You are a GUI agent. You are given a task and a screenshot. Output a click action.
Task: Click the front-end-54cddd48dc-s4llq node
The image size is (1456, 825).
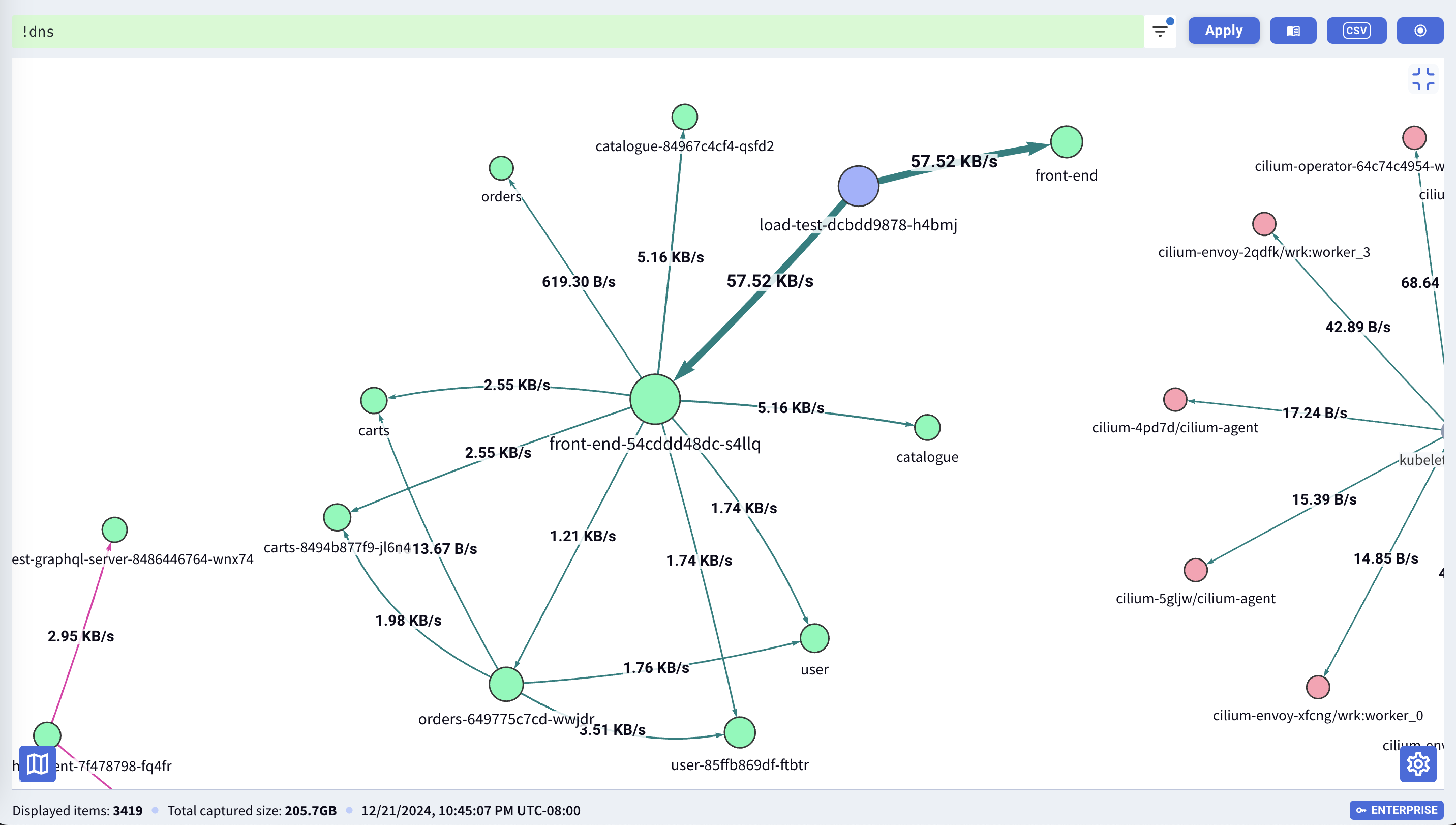coord(656,400)
